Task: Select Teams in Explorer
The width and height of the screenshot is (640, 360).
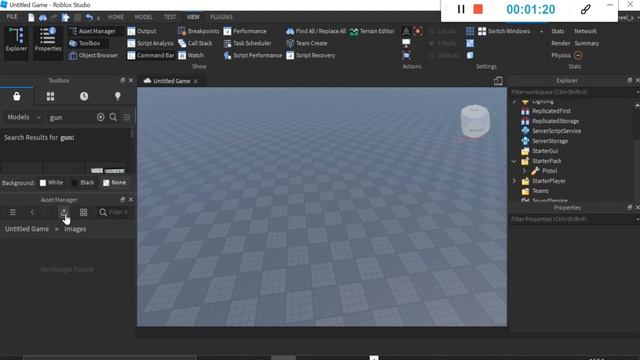Action: click(540, 191)
